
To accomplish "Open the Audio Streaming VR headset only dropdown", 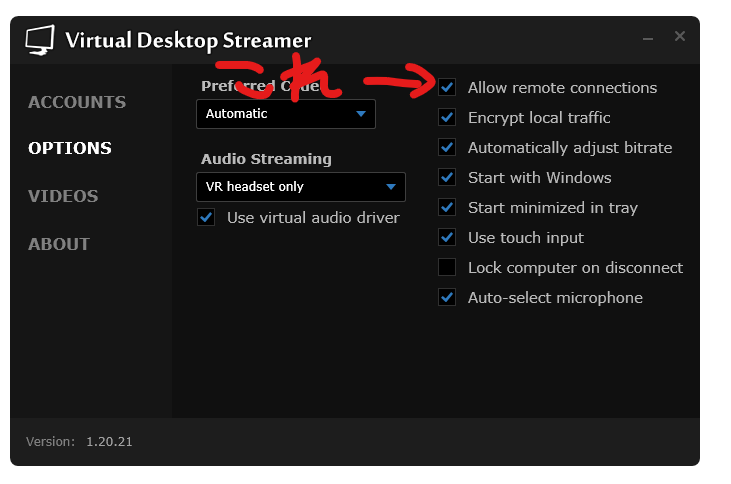I will pos(301,187).
